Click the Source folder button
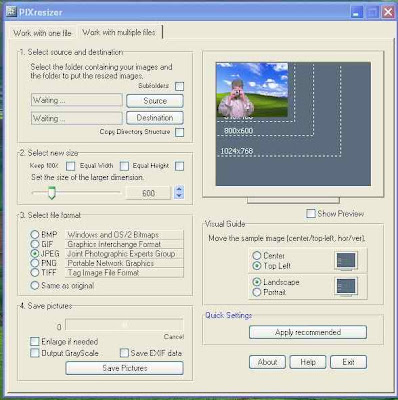The image size is (398, 400). tap(155, 101)
